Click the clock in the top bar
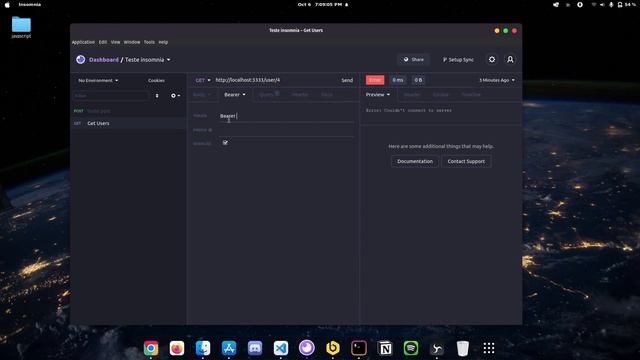This screenshot has height=360, width=640. 320,5
